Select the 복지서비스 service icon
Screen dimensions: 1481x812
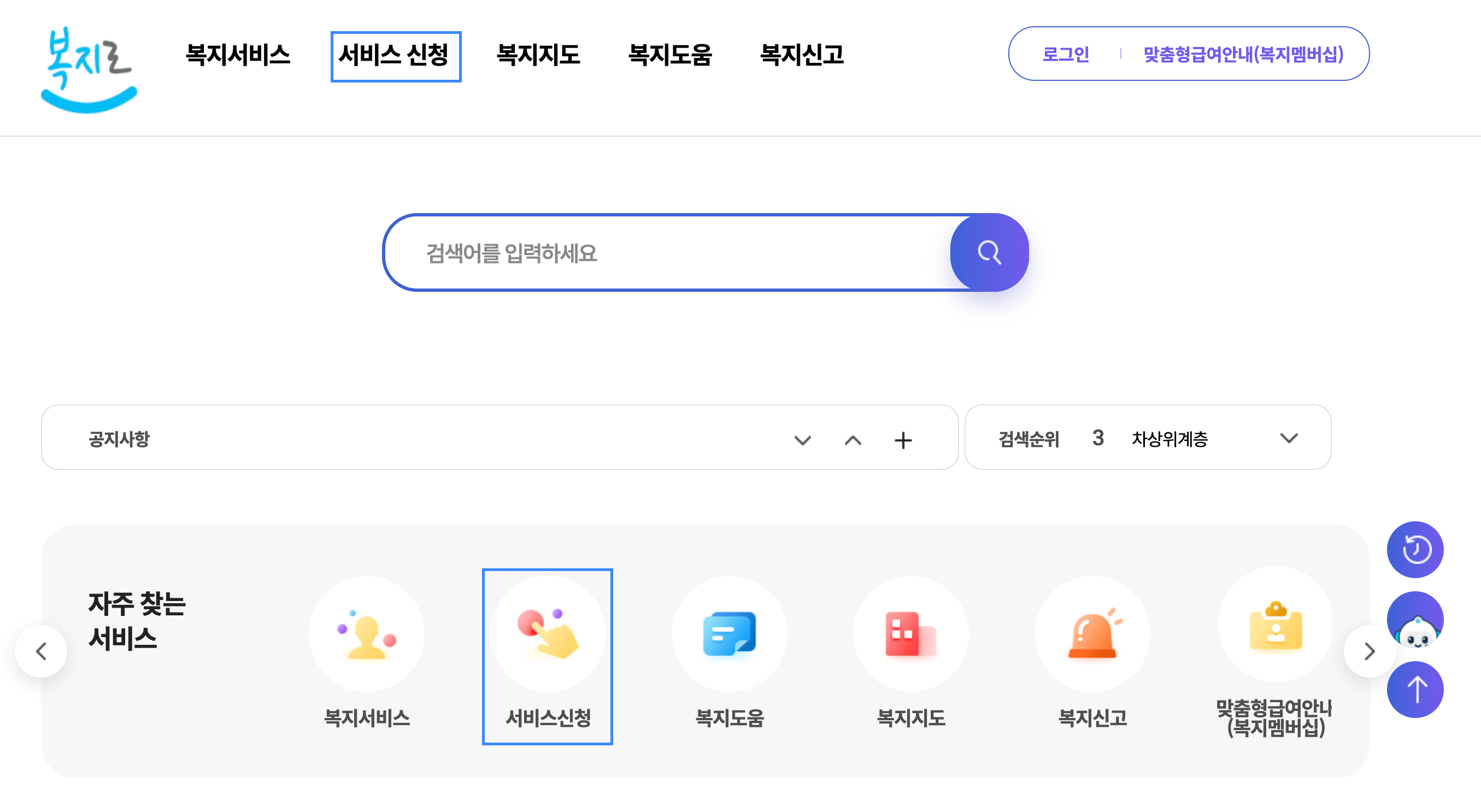click(x=367, y=634)
